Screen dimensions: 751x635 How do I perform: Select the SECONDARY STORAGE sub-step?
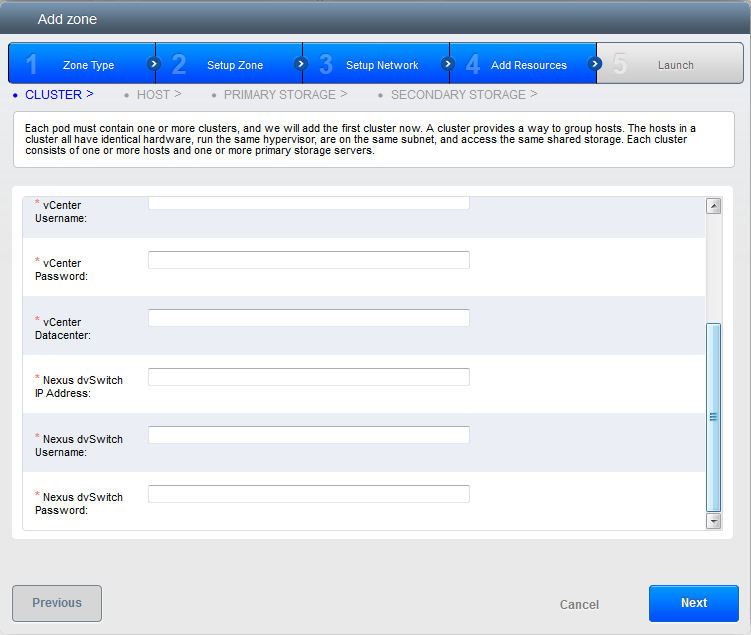(x=462, y=95)
